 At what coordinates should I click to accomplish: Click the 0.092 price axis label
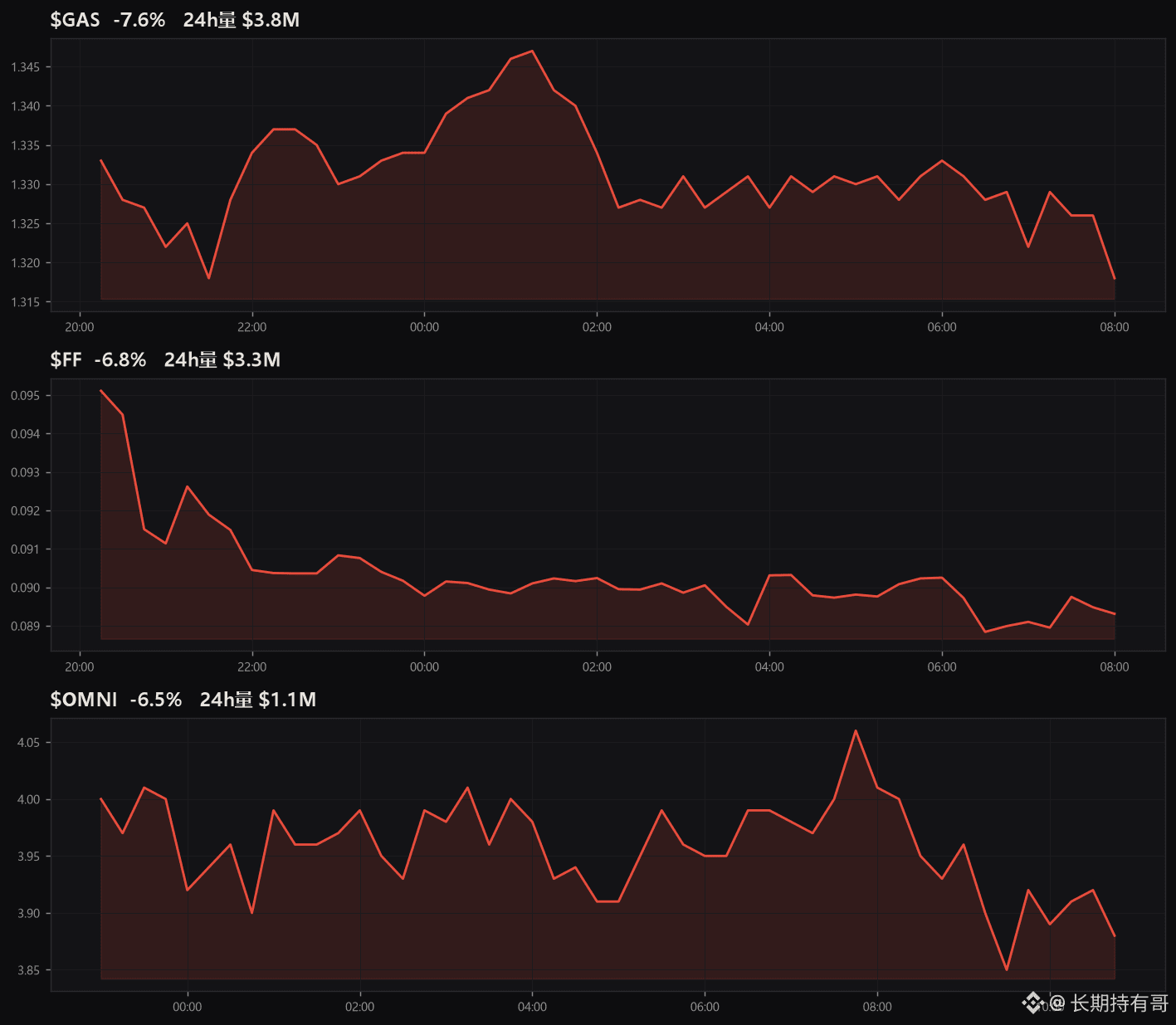(26, 511)
